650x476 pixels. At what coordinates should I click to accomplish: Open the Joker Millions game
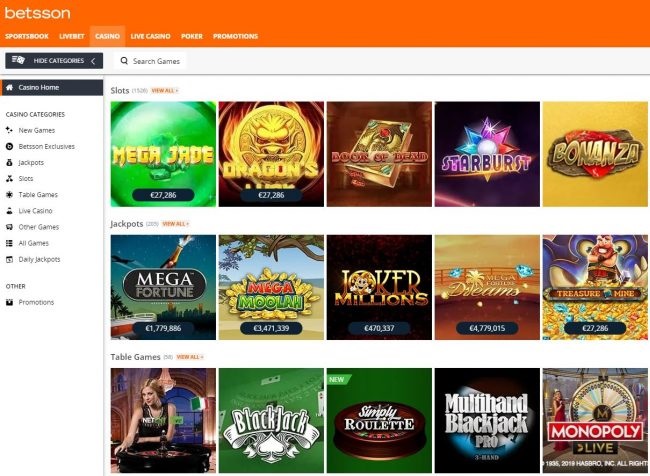click(379, 287)
